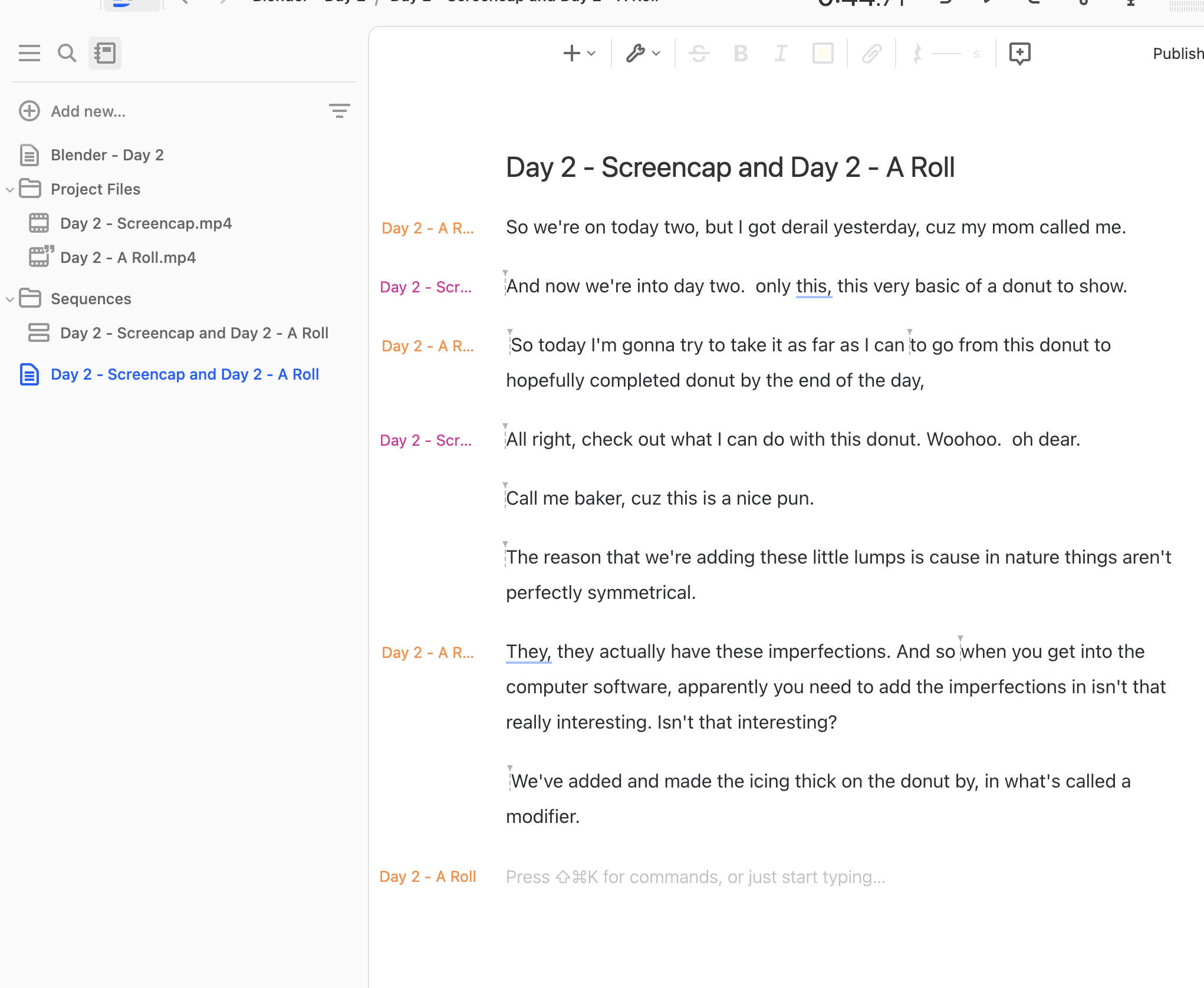Click speaker label beside 'So today I'm gonna try'
The image size is (1204, 988).
427,346
